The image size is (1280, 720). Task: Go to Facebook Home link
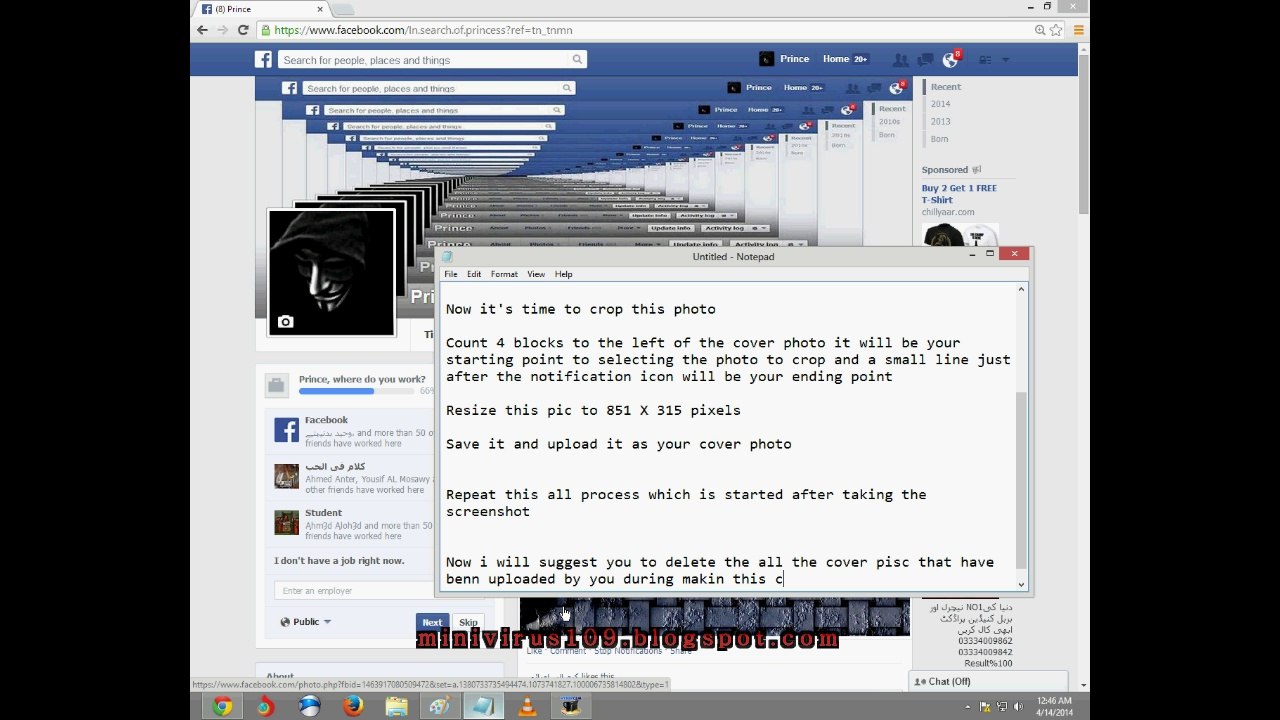click(x=836, y=59)
